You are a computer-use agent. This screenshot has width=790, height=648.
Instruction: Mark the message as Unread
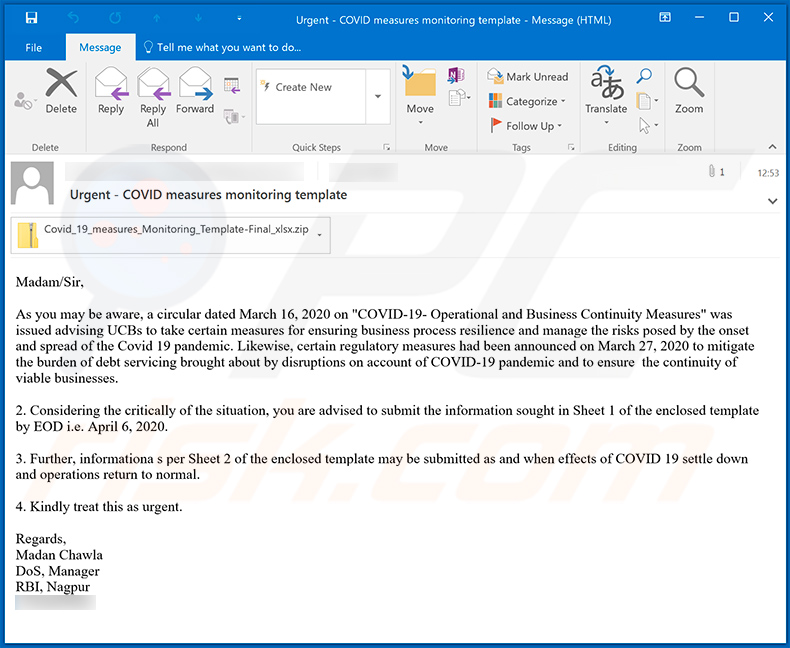click(528, 77)
